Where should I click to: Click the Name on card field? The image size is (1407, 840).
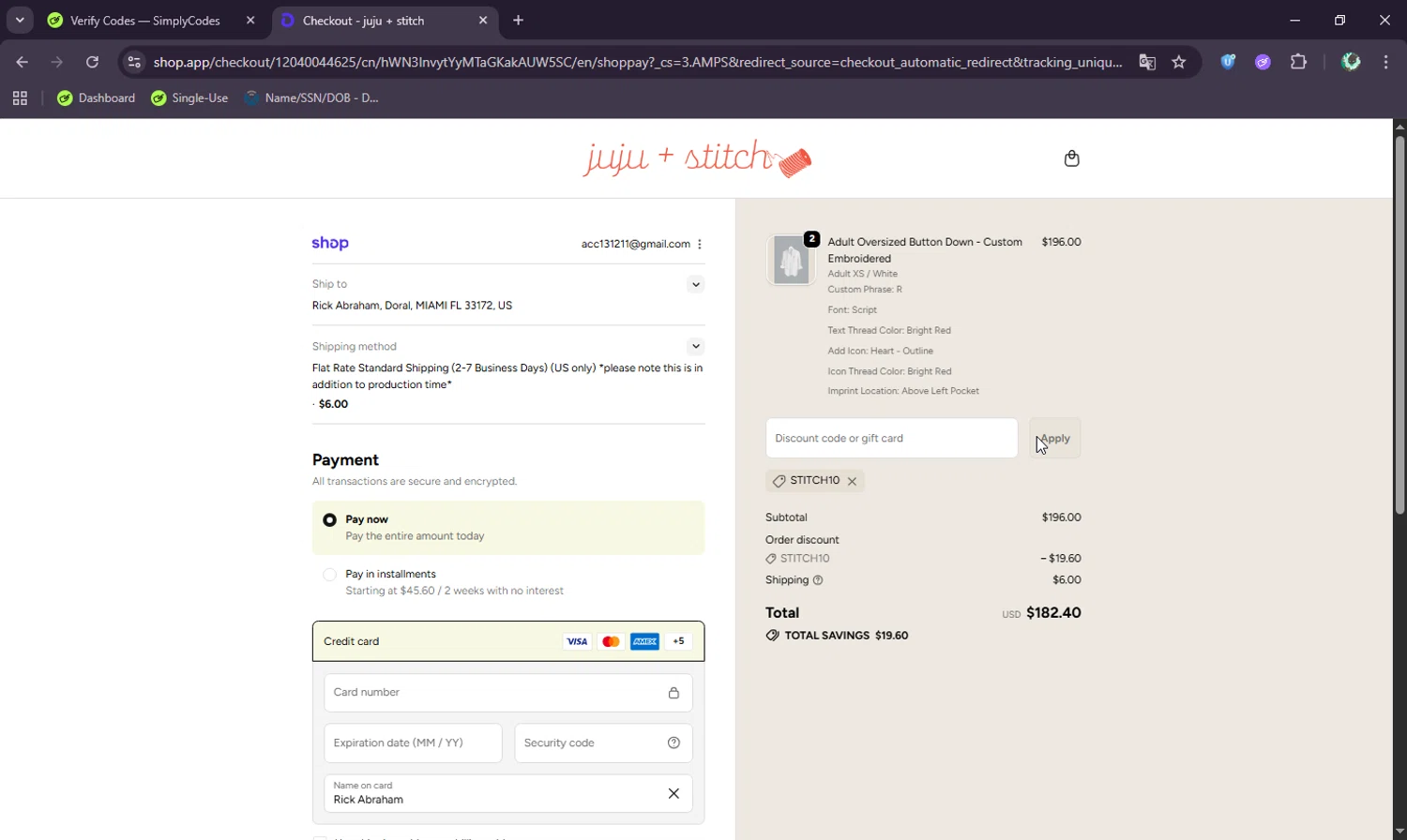tap(508, 793)
